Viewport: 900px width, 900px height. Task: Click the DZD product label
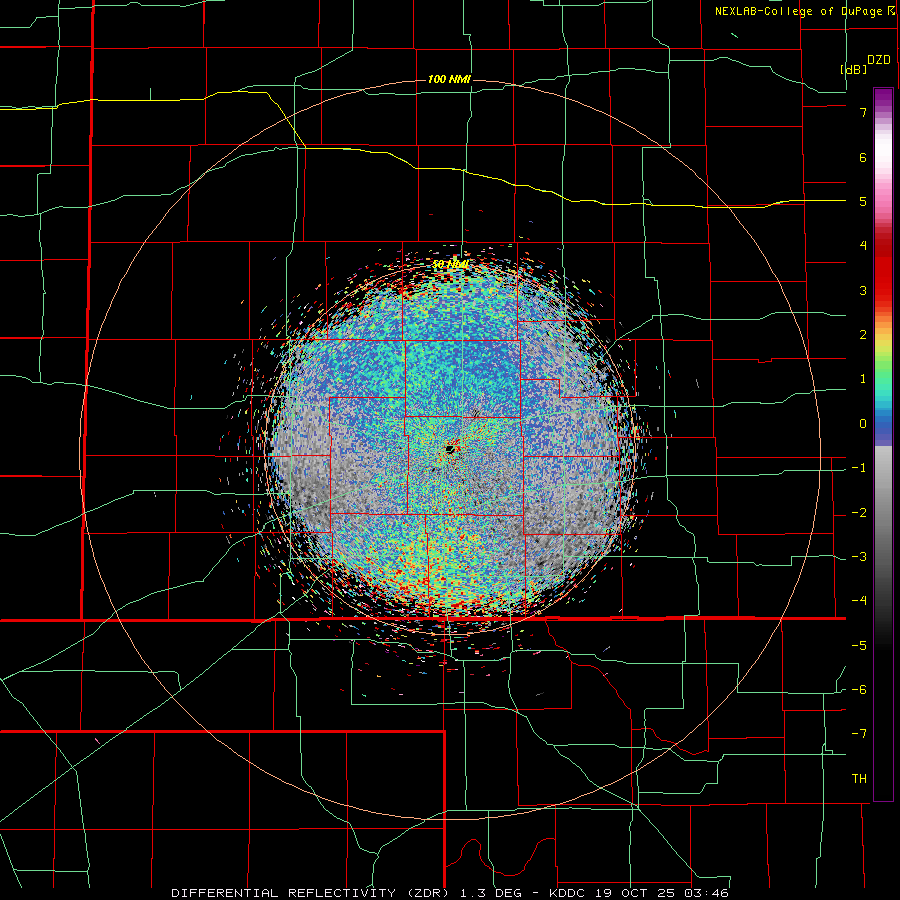879,60
